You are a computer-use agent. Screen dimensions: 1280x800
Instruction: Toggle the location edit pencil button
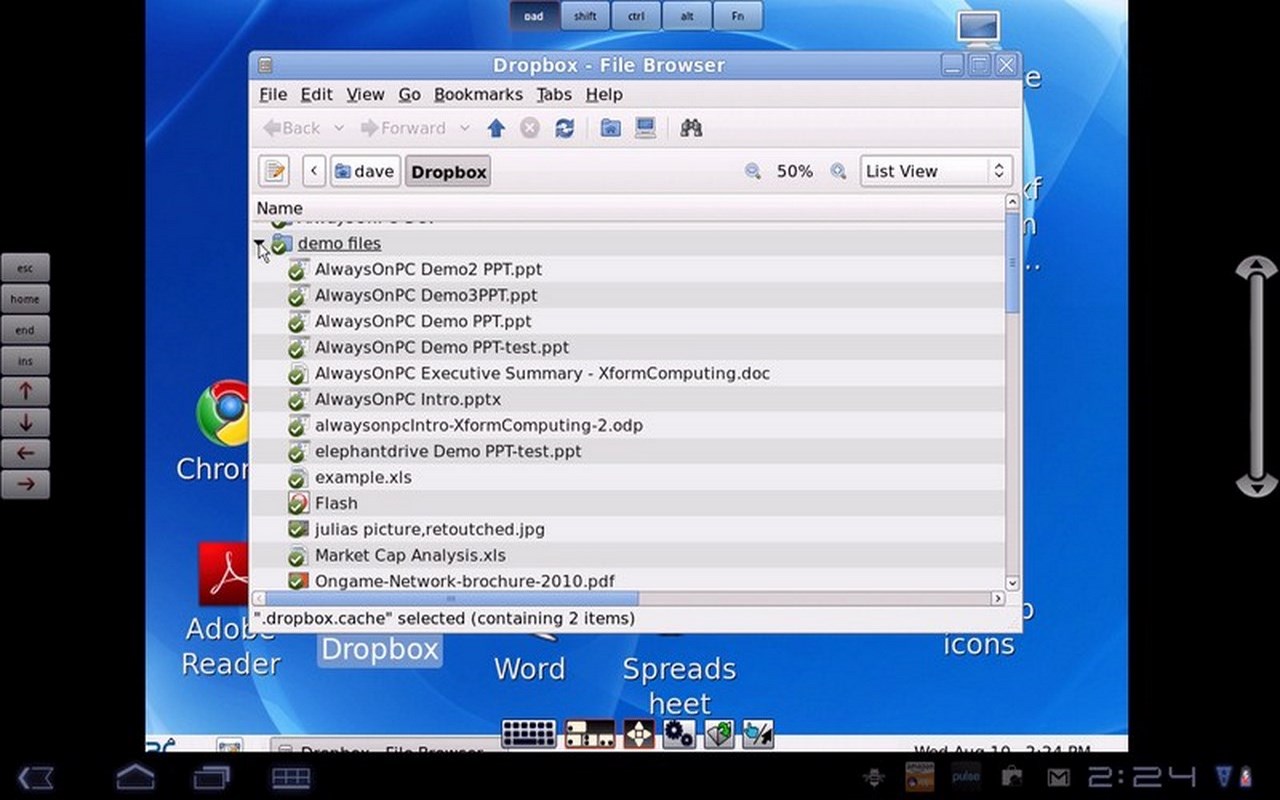(274, 171)
